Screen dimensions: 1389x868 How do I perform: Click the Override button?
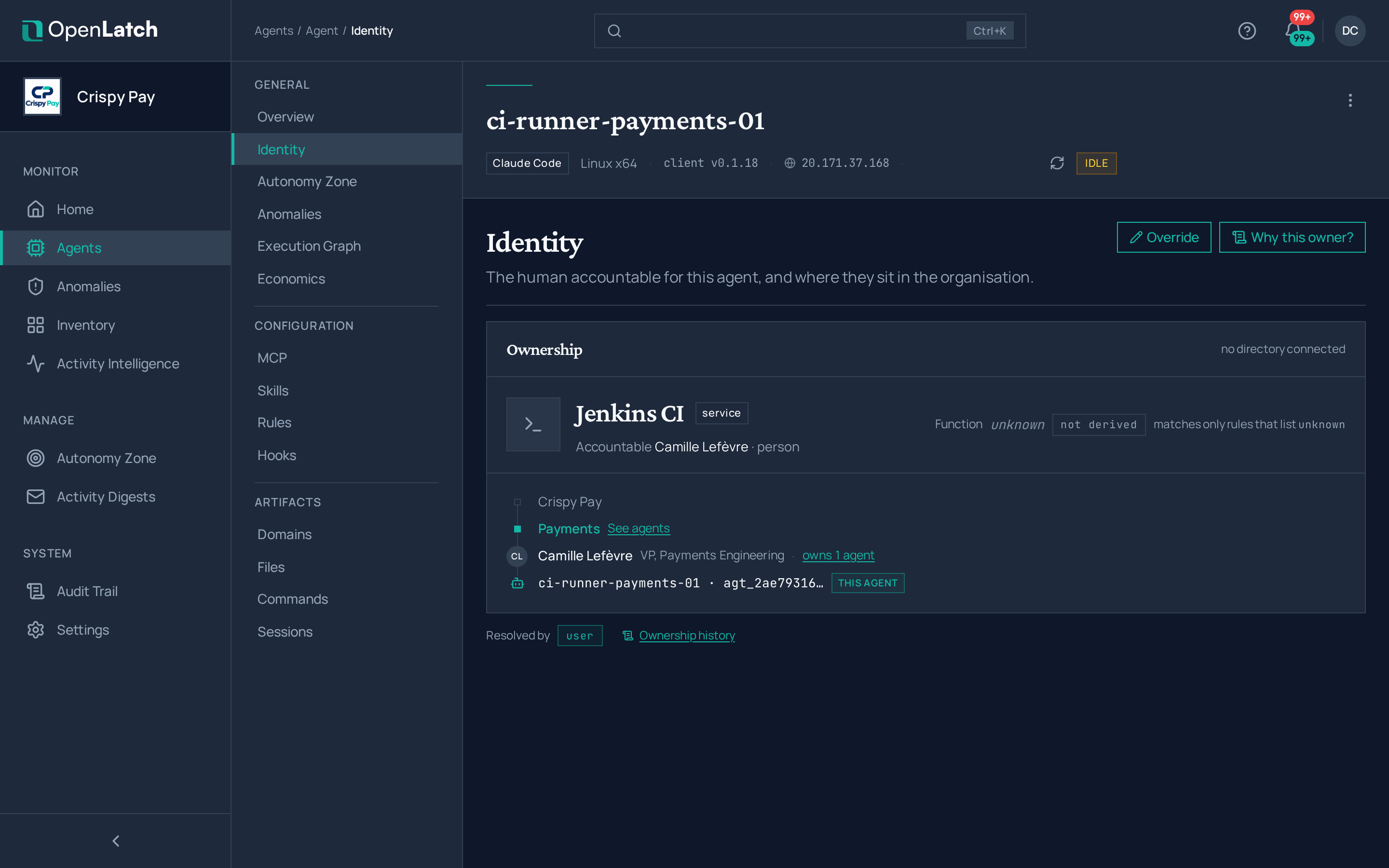1163,237
